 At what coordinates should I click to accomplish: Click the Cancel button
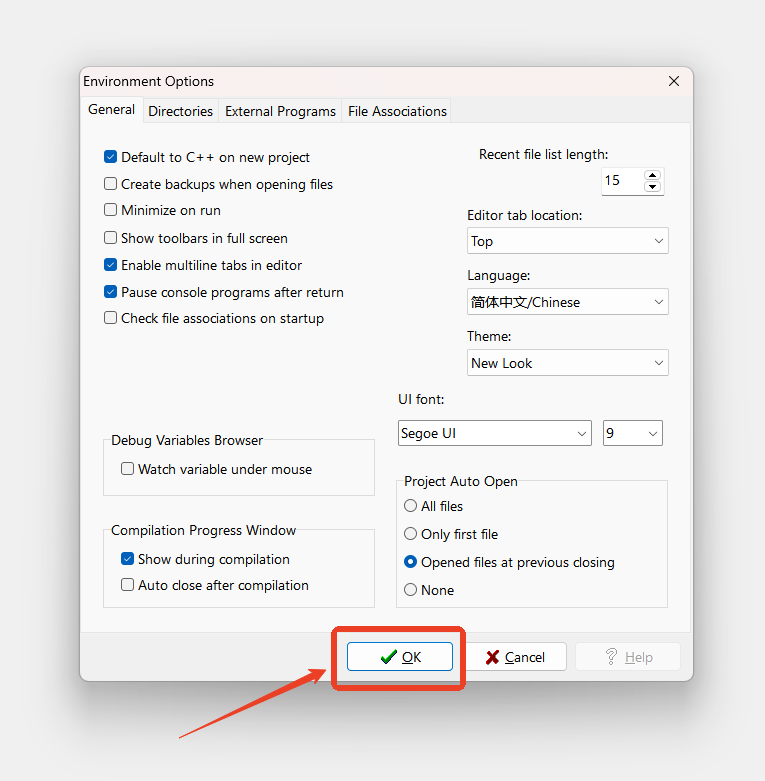515,657
